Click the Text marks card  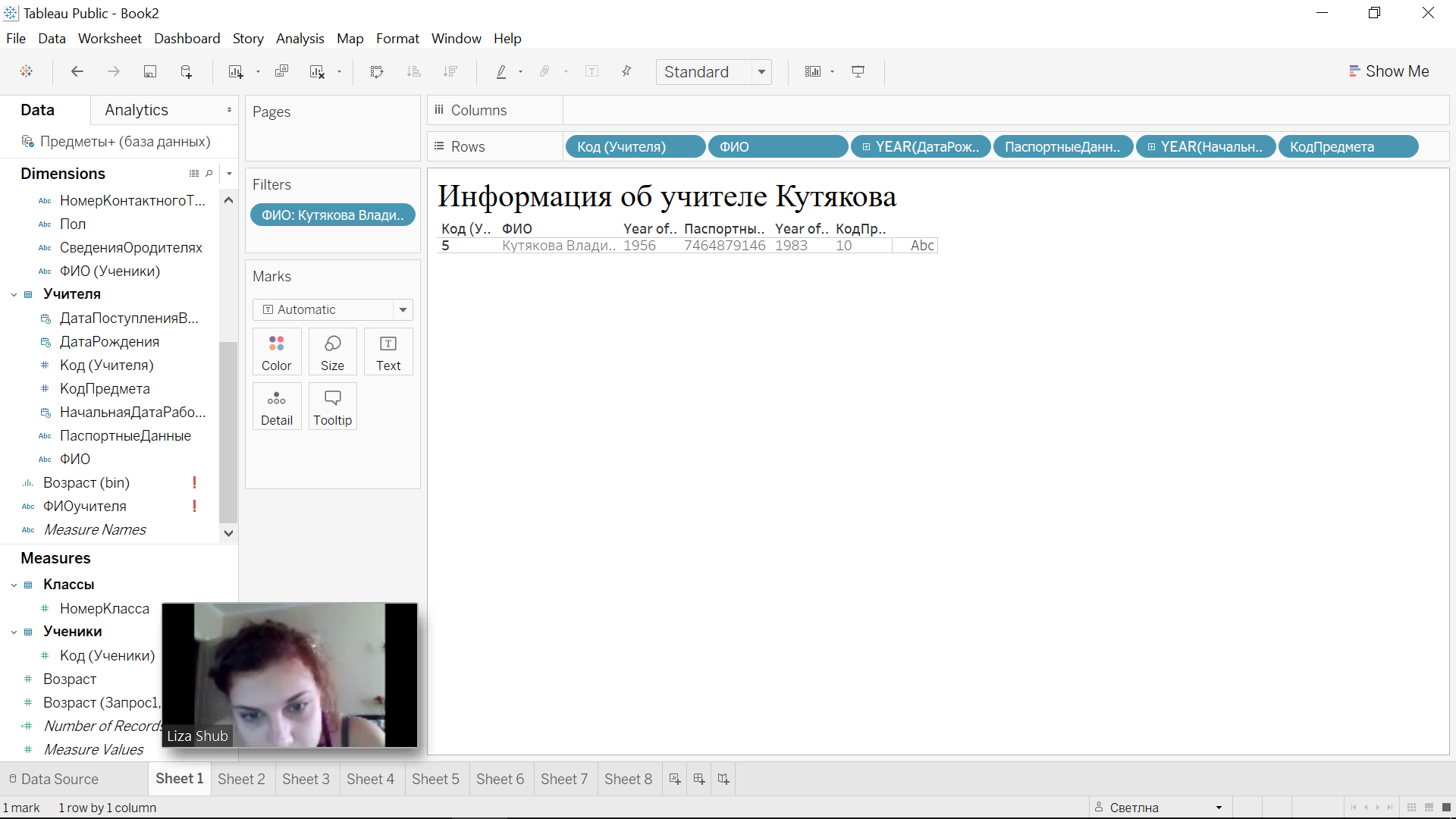point(388,353)
